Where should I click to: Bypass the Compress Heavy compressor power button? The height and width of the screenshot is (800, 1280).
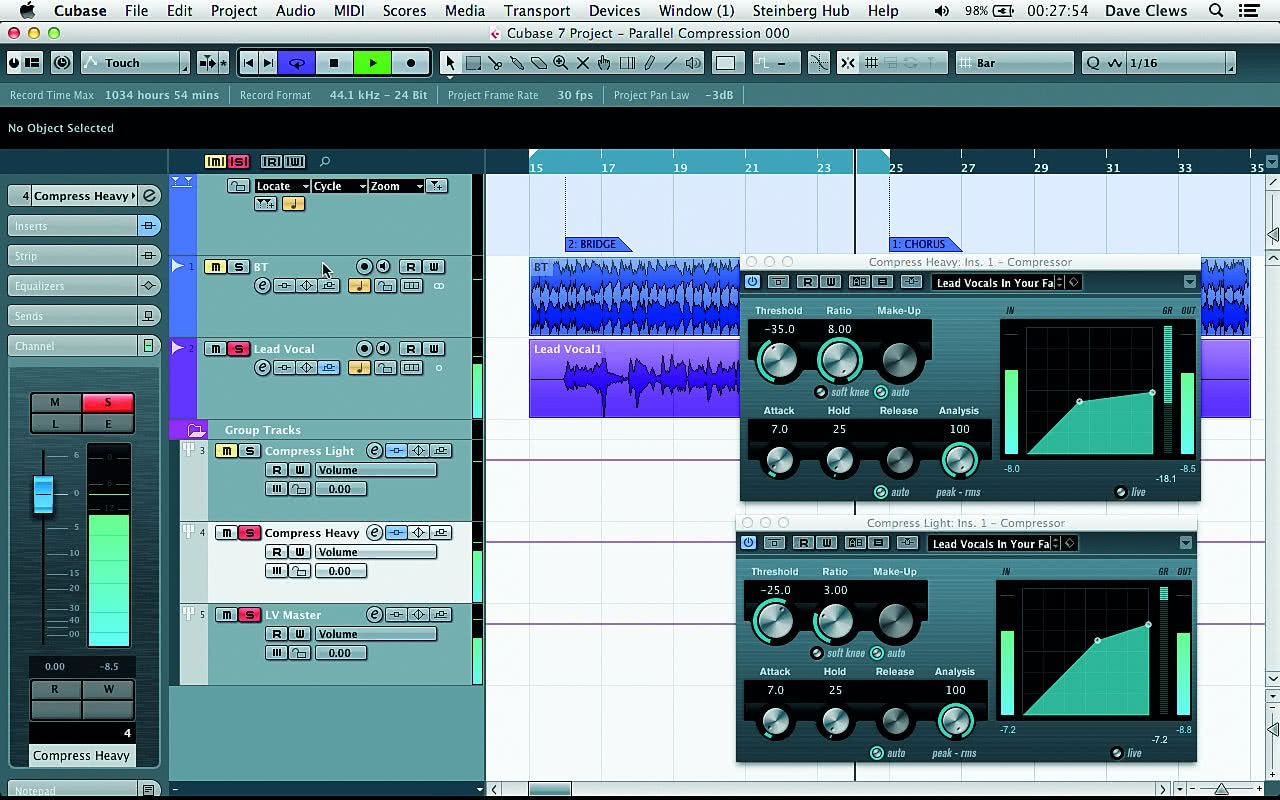pos(752,282)
